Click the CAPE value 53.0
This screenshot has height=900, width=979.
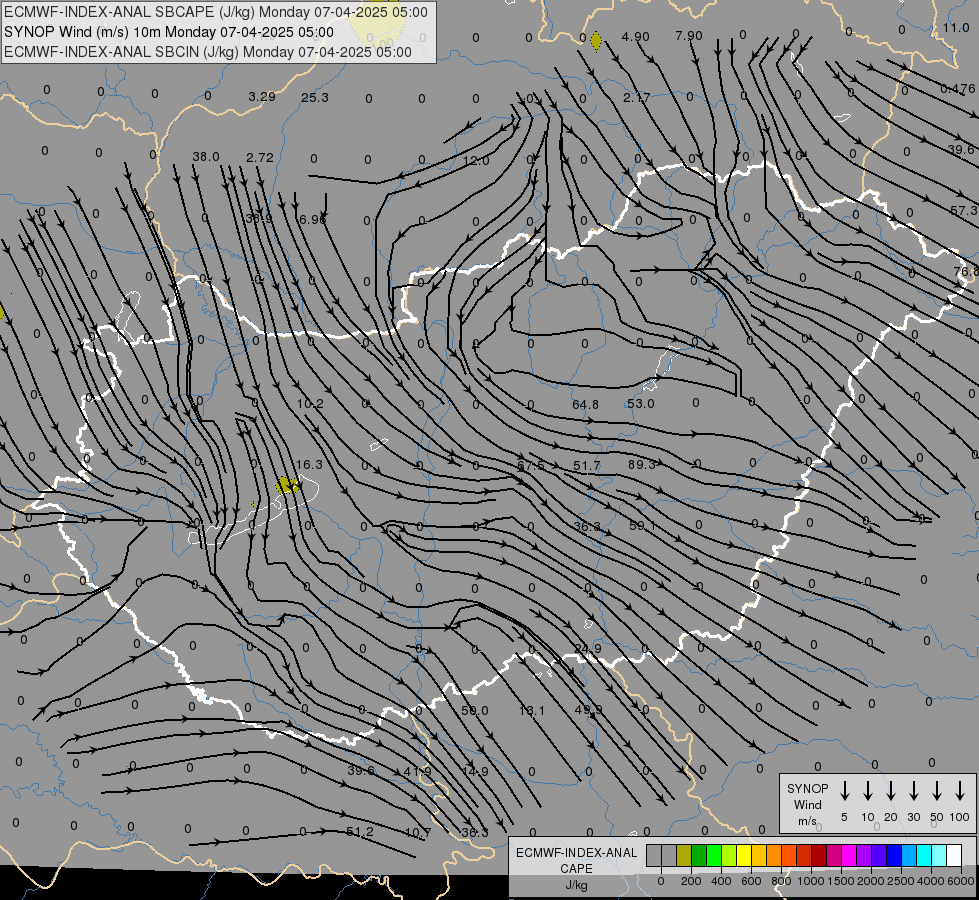click(641, 403)
